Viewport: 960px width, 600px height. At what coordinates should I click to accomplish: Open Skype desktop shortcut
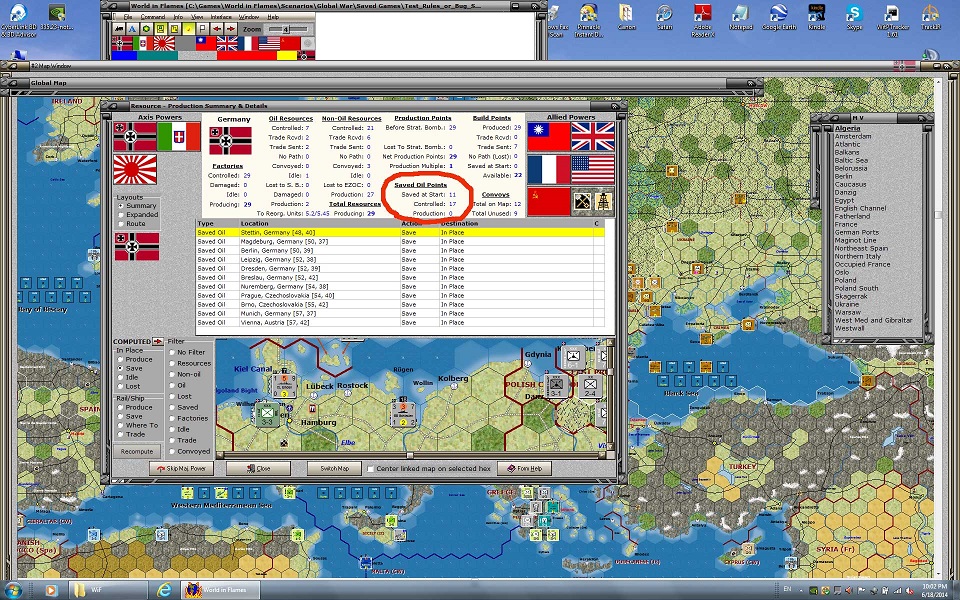(x=853, y=17)
